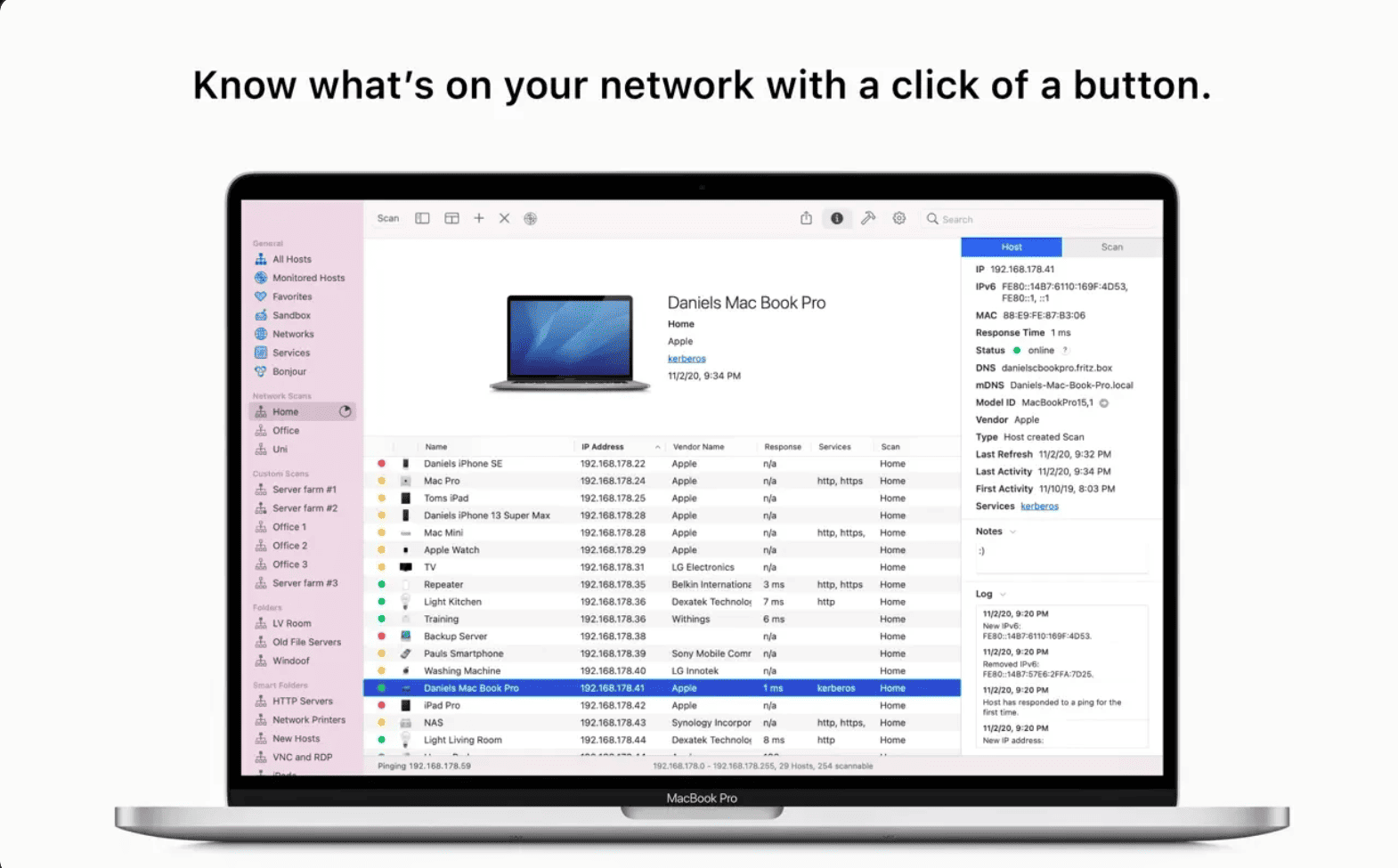1398x868 pixels.
Task: Switch to the Host tab
Action: tap(1012, 247)
